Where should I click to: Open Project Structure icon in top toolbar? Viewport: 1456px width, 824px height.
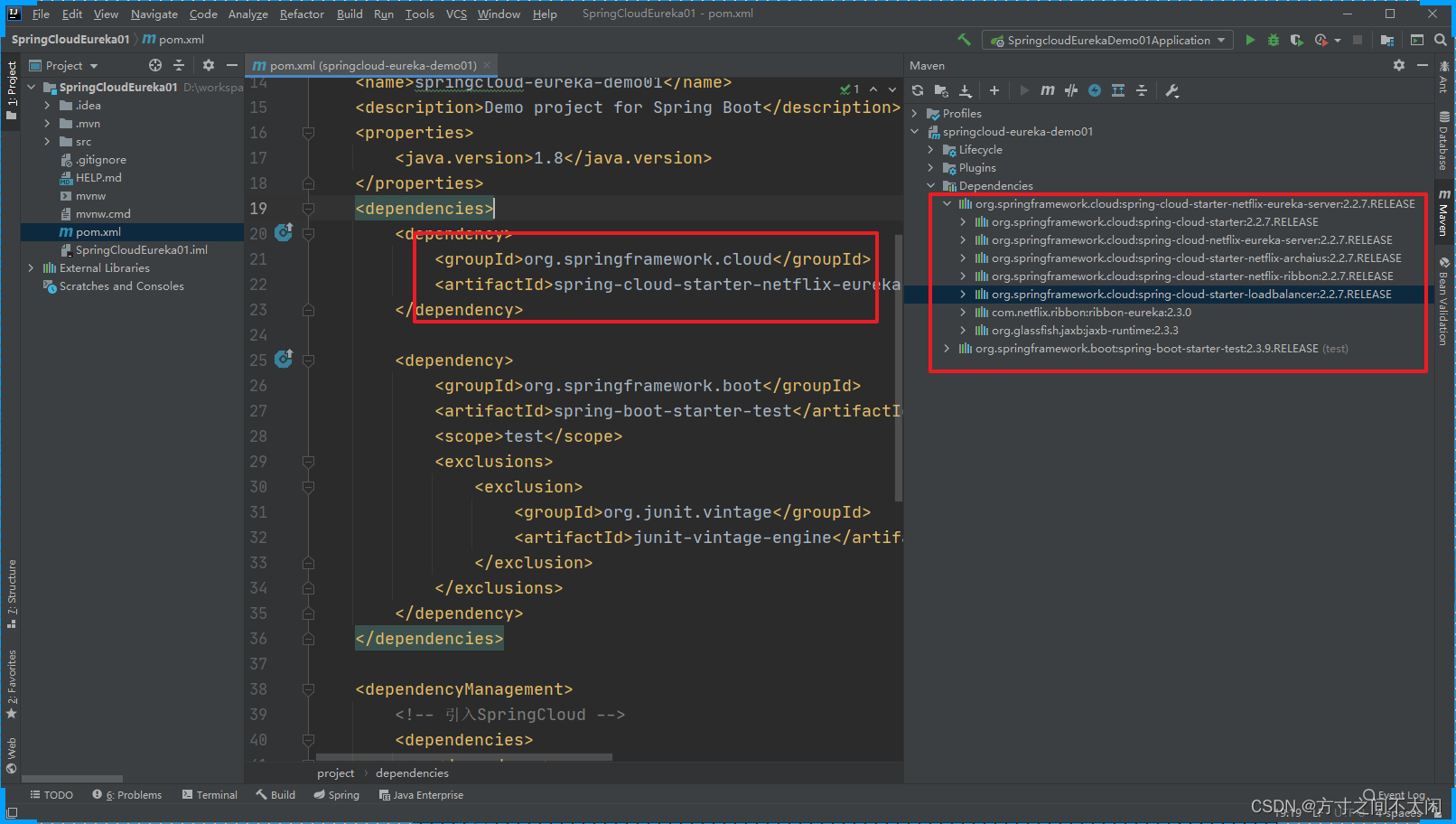[x=1387, y=40]
